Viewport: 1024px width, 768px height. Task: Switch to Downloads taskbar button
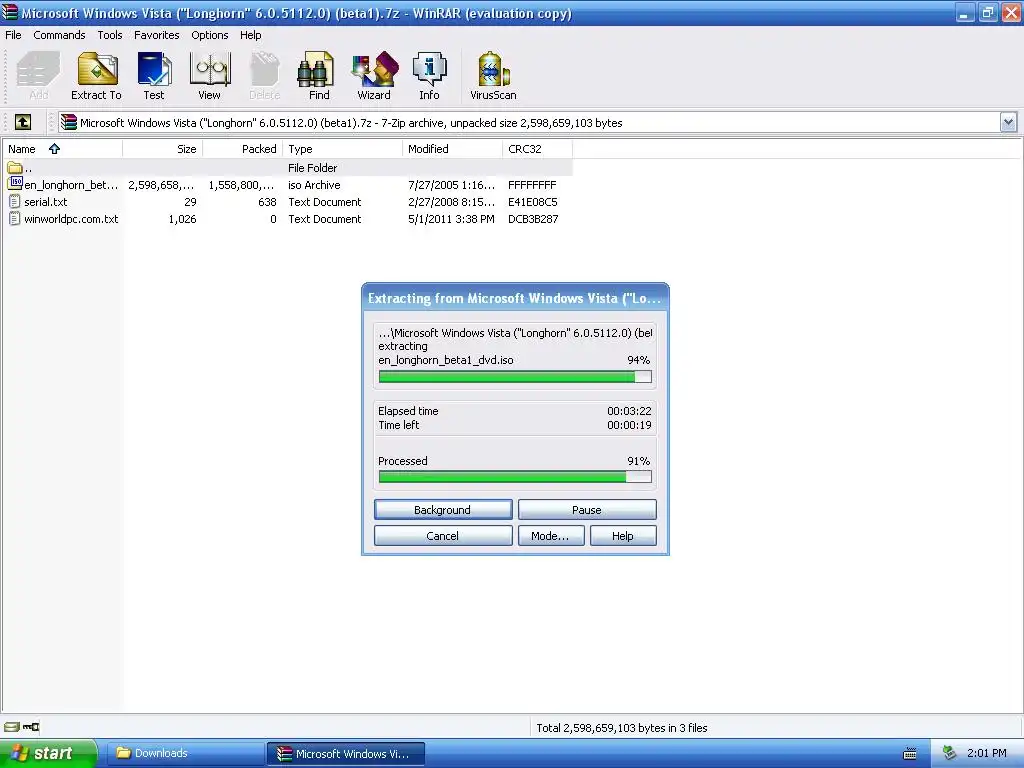(184, 754)
